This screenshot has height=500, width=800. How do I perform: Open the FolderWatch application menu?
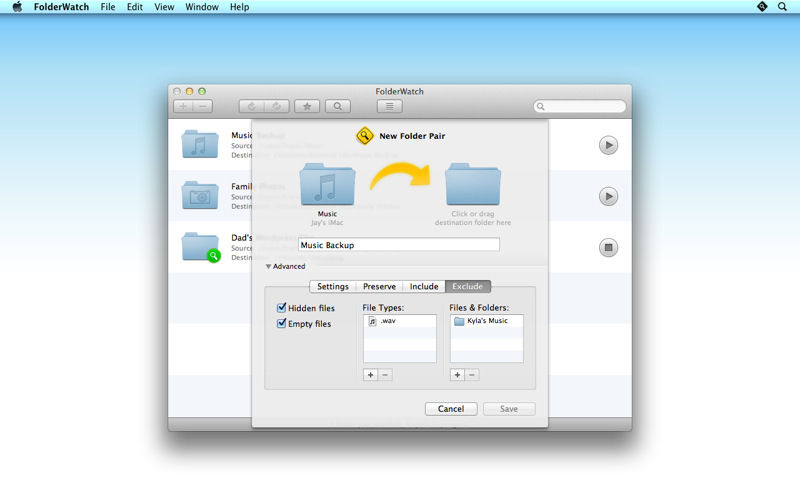point(61,7)
